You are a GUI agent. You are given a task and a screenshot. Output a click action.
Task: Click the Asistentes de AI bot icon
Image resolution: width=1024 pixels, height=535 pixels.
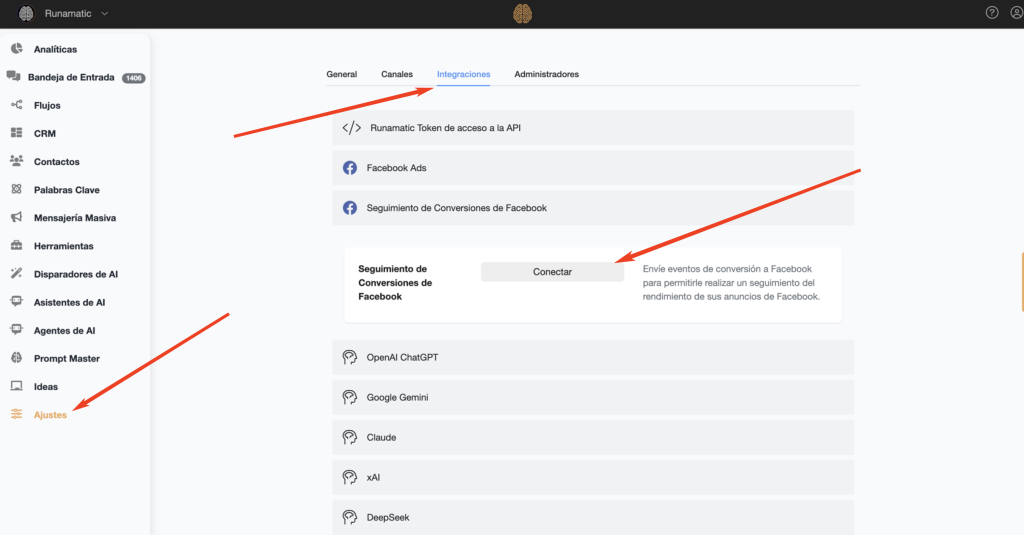pyautogui.click(x=16, y=301)
